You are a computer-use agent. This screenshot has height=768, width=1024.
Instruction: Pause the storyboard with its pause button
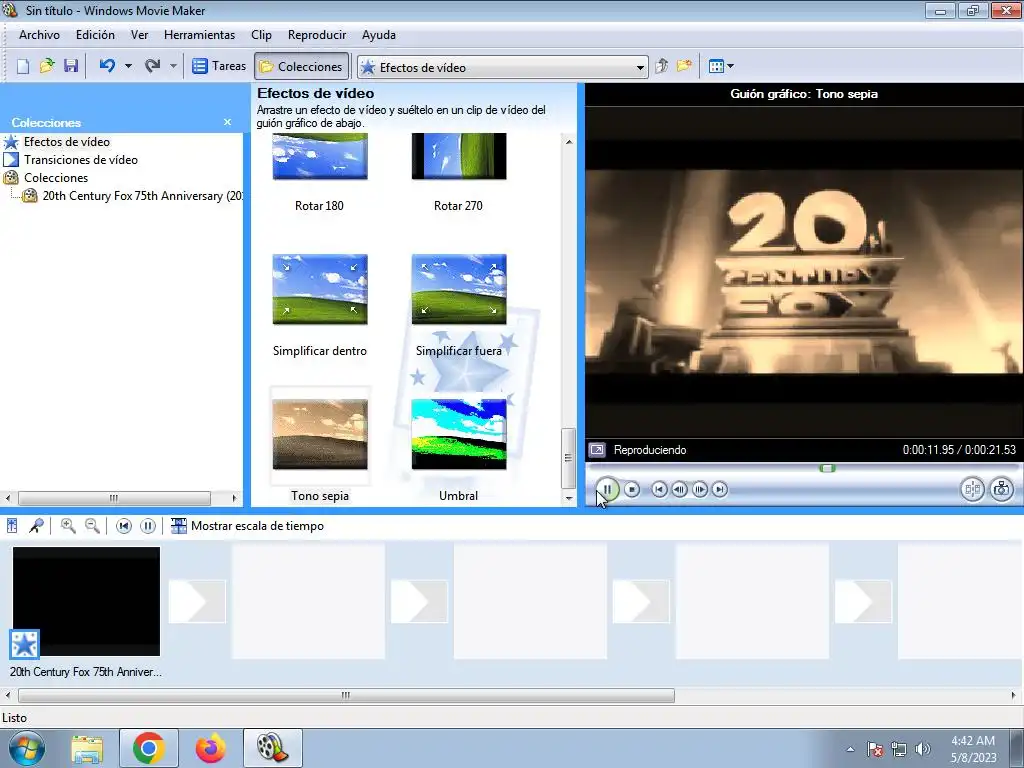(148, 526)
